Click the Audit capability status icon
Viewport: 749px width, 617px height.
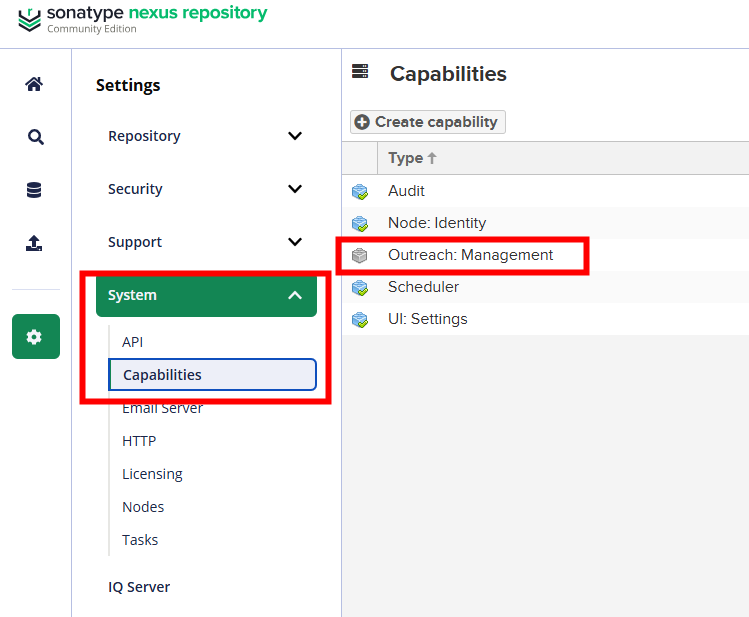(x=360, y=192)
